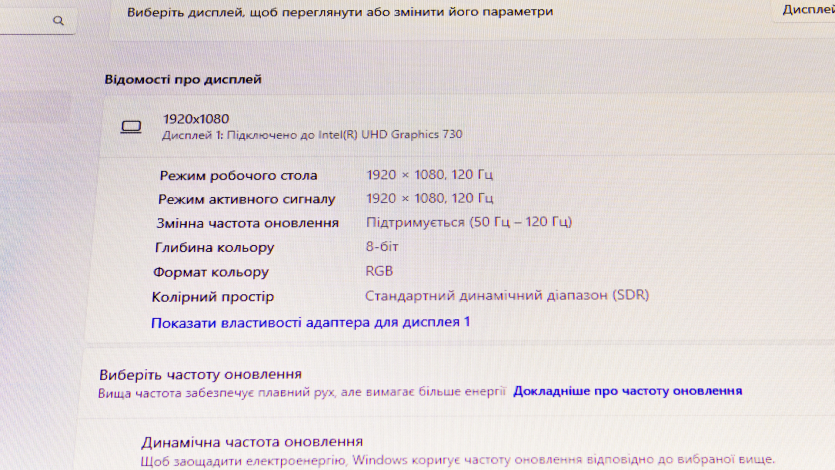Image resolution: width=835 pixels, height=470 pixels.
Task: Click the Режим робочого стола row label
Action: (238, 175)
